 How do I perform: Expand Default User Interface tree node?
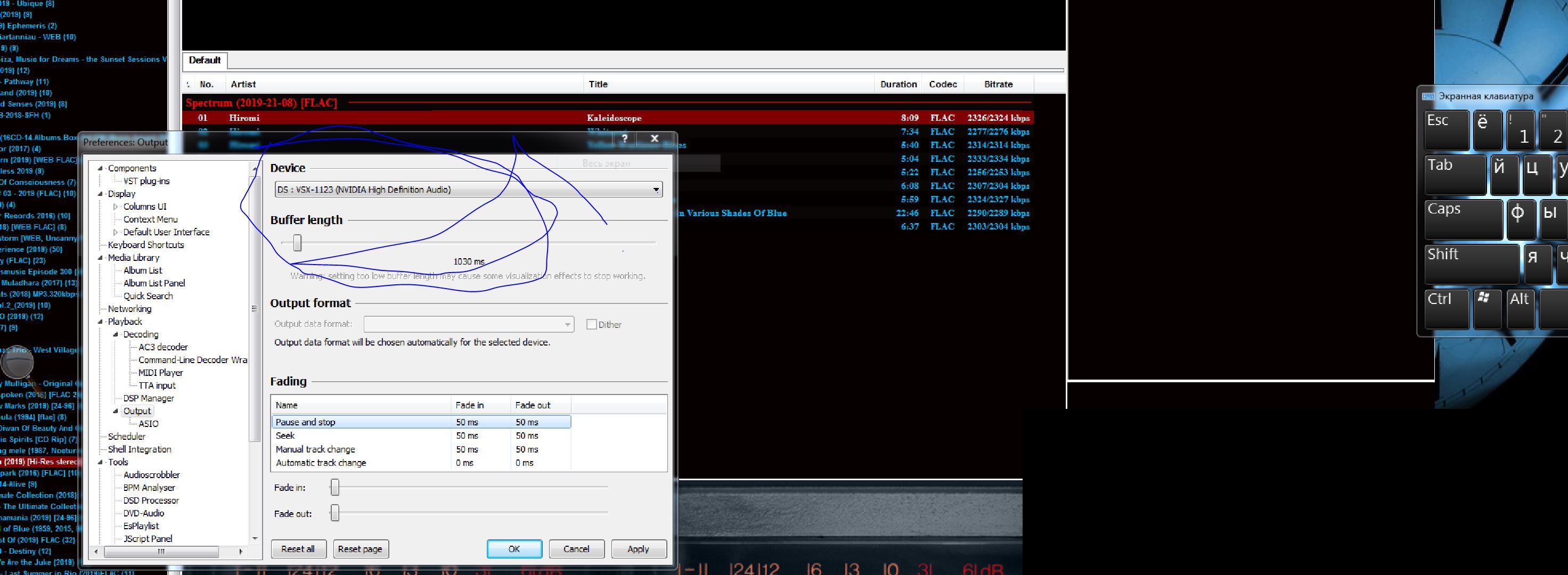116,233
